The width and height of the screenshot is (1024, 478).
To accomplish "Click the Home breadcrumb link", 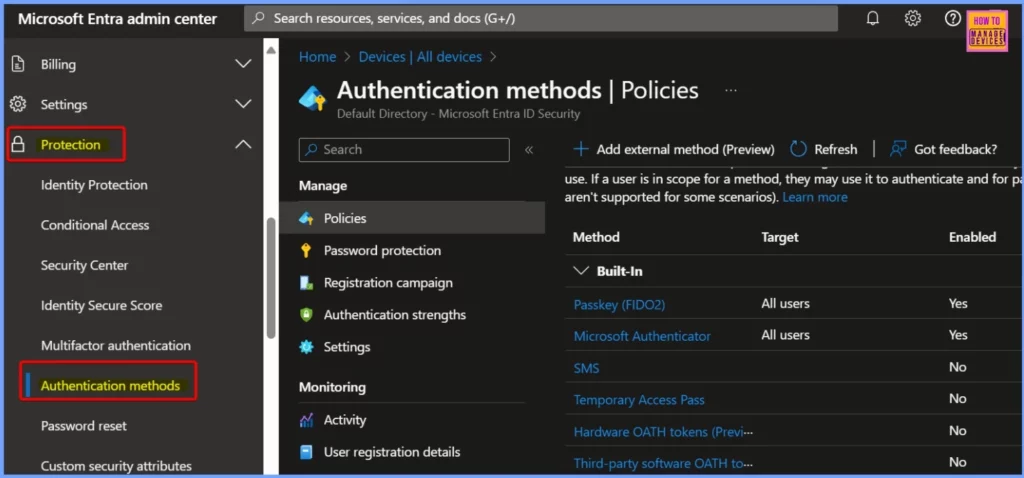I will coord(317,57).
